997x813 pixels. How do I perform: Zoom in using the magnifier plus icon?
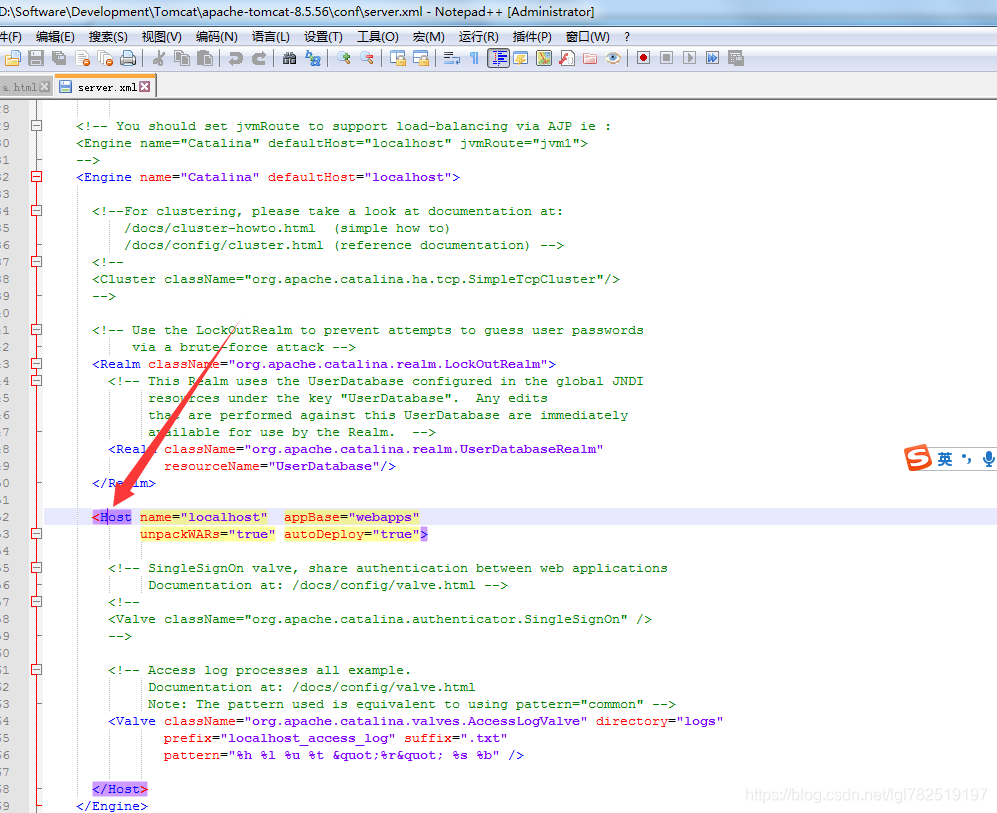coord(344,58)
